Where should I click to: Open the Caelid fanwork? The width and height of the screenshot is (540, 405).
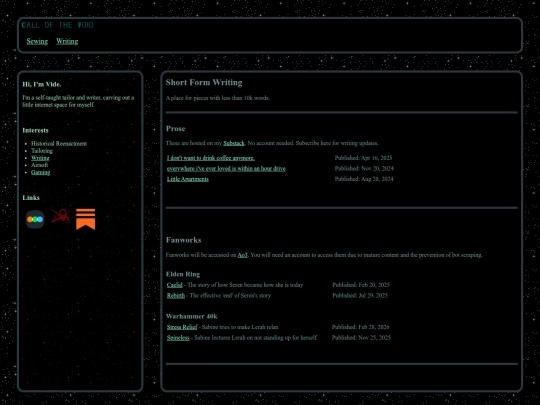click(175, 285)
